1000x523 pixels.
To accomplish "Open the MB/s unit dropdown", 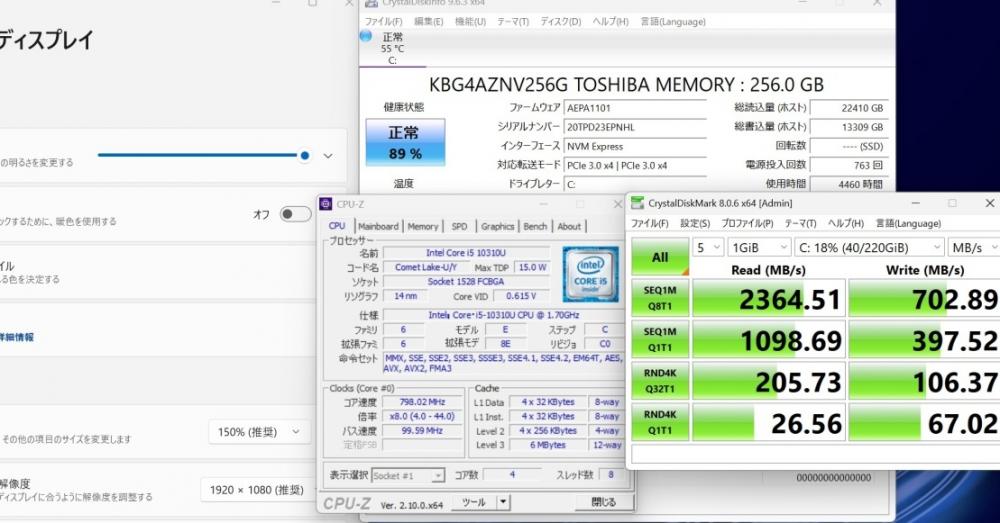I will 974,247.
